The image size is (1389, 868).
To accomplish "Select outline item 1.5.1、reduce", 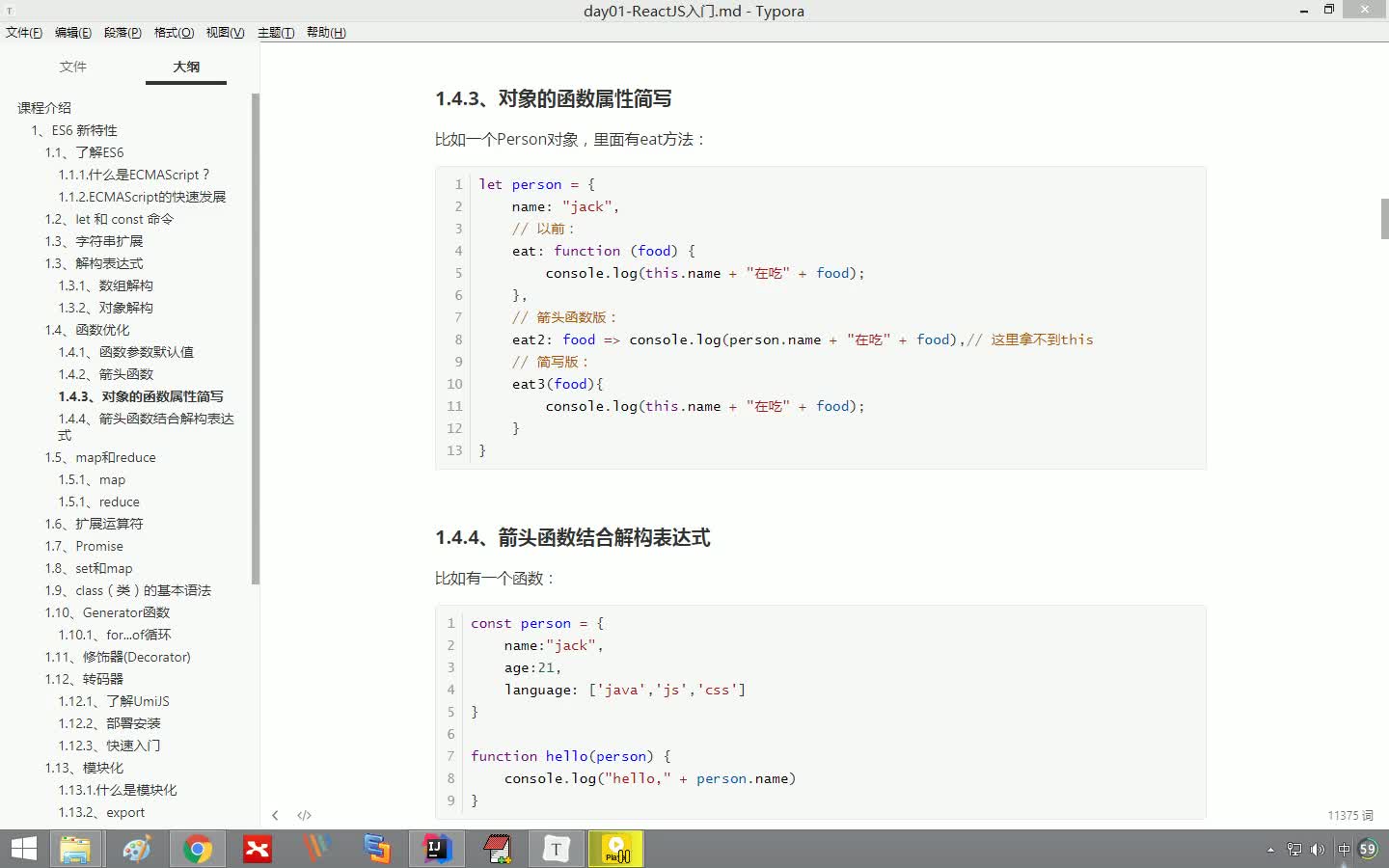I will point(98,502).
